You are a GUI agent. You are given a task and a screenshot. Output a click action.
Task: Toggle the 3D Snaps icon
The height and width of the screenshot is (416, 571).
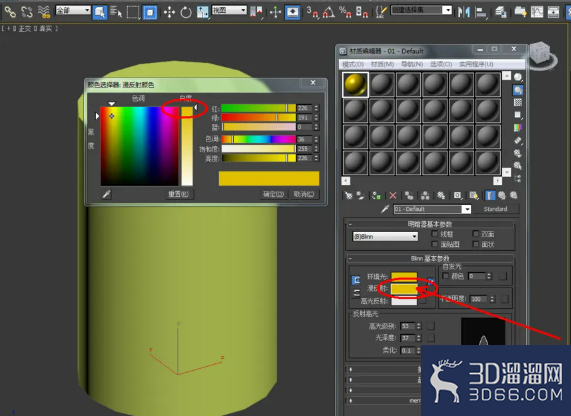coord(312,12)
